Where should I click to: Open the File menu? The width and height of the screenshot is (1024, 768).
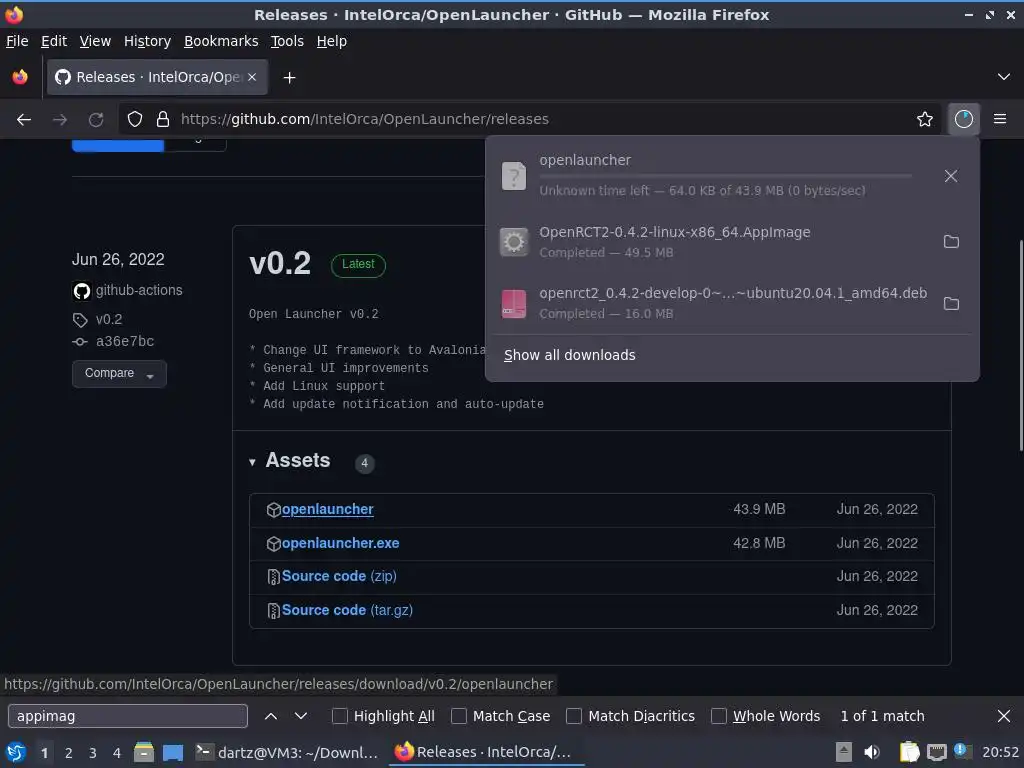(17, 41)
